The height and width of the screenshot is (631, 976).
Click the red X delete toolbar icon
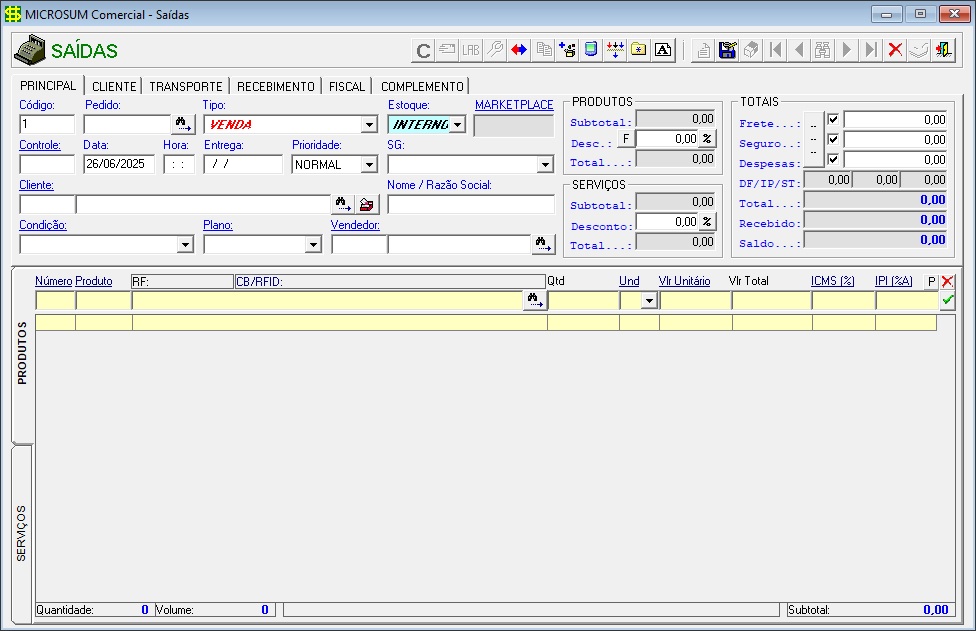pos(895,50)
